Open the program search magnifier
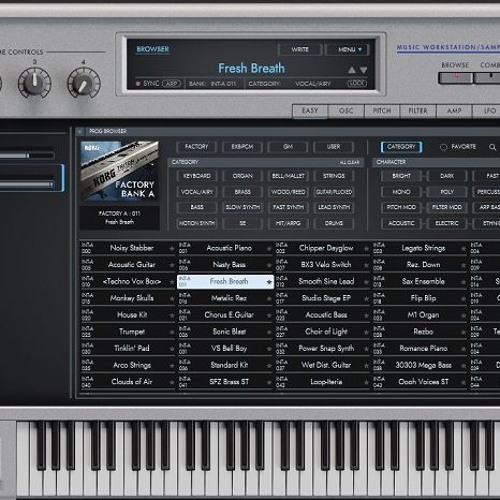 (x=492, y=147)
